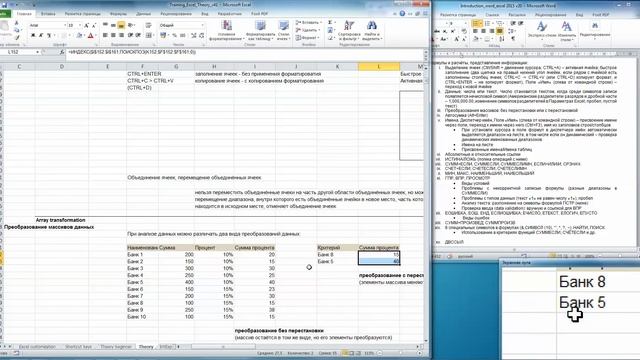The image size is (640, 360).
Task: Select cell containing Банк 8 criterion
Action: (337, 254)
